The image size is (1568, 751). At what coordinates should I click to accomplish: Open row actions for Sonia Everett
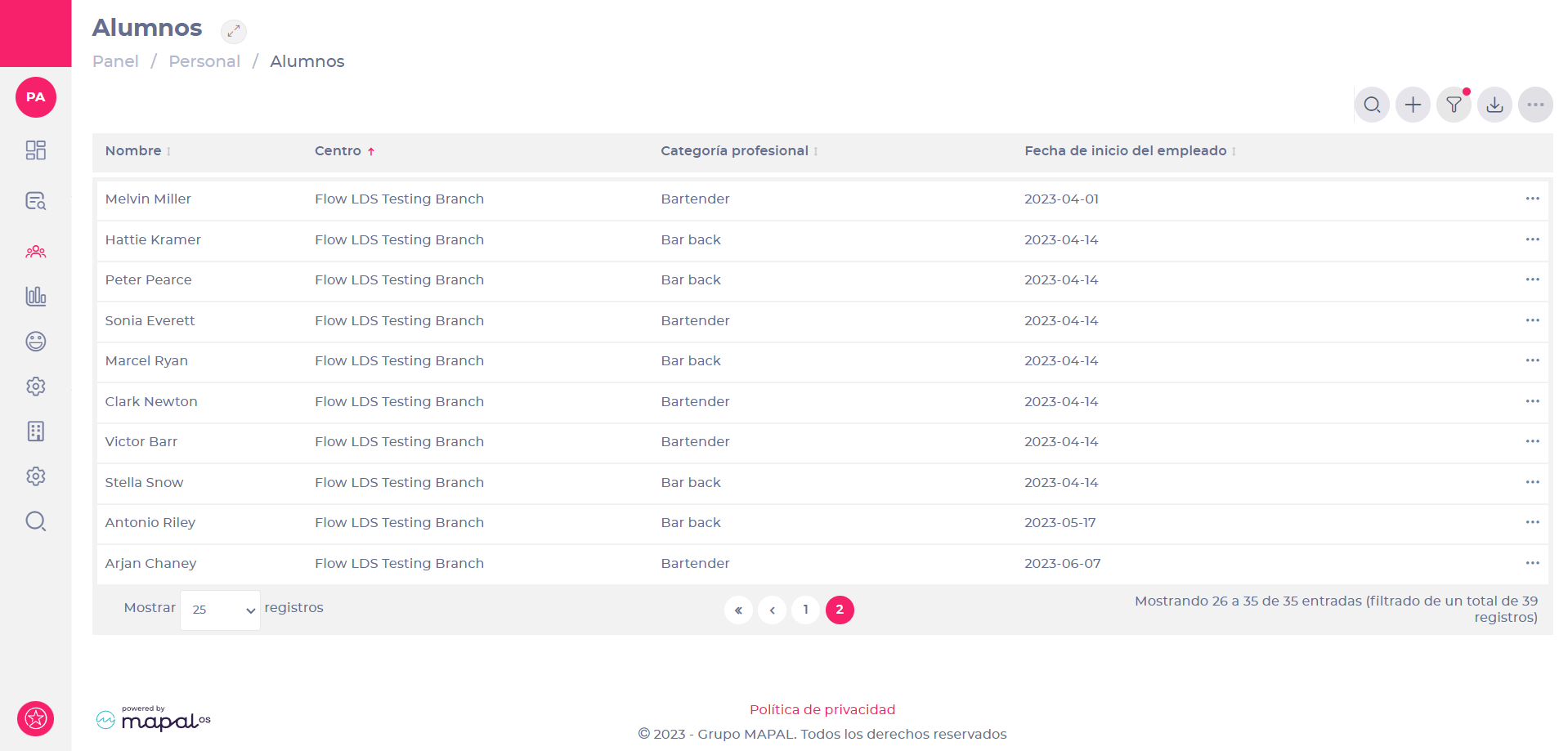coord(1533,320)
